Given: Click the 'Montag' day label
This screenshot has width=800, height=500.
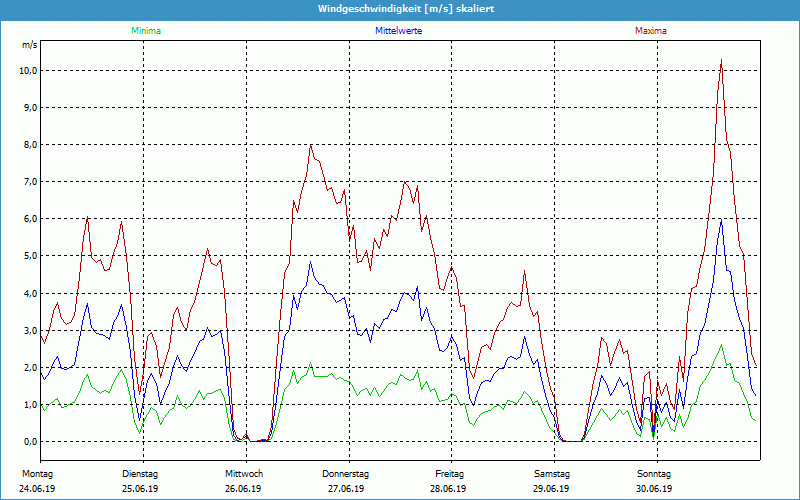Looking at the screenshot, I should [x=37, y=474].
